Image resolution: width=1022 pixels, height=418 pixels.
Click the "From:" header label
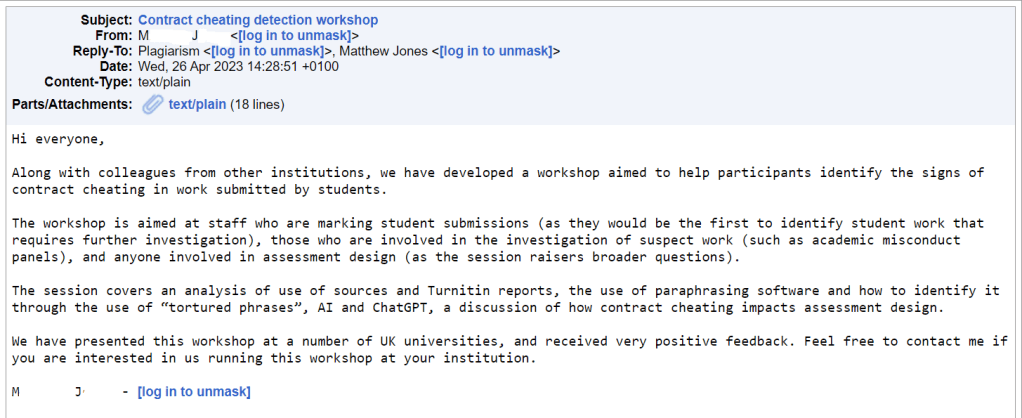click(111, 36)
